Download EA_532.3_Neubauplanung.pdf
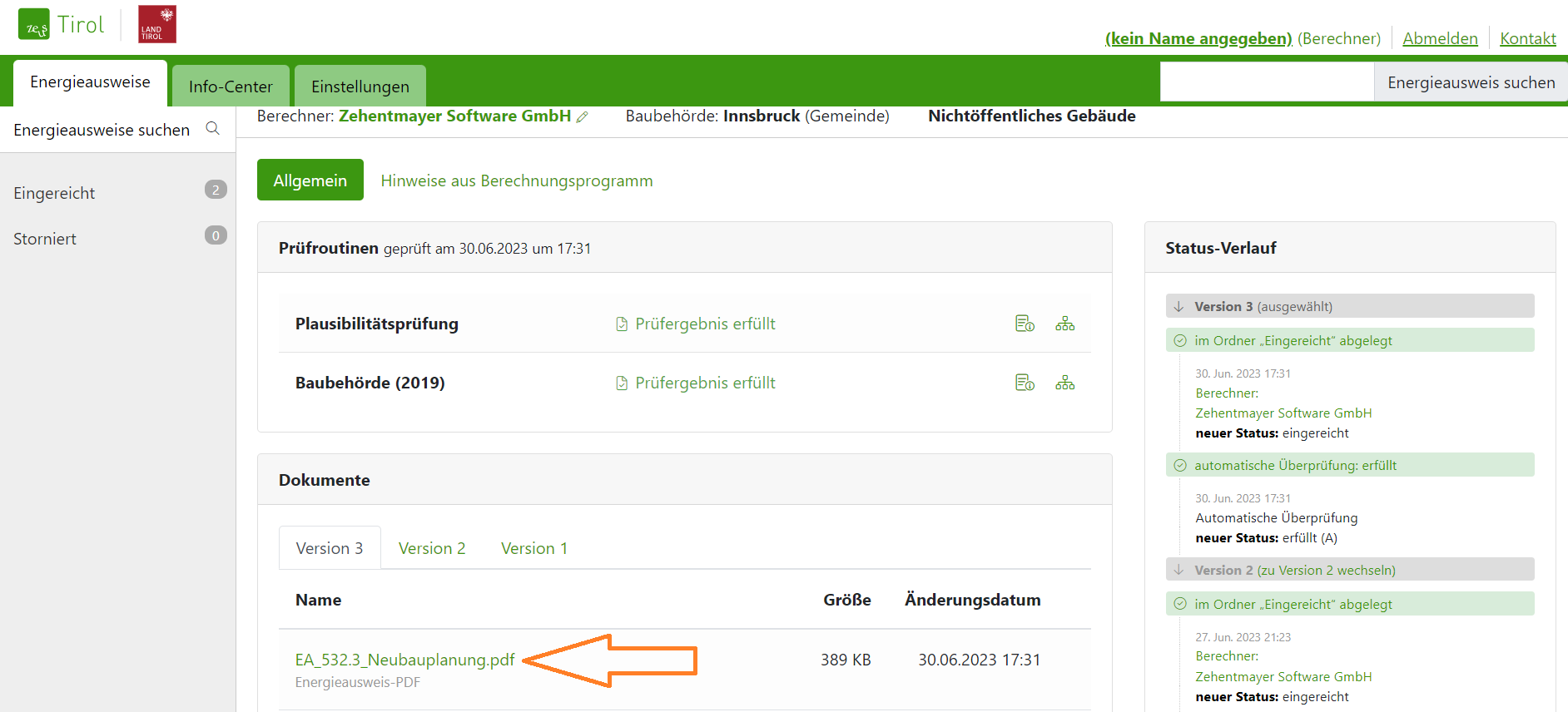Image resolution: width=1568 pixels, height=712 pixels. [x=404, y=660]
